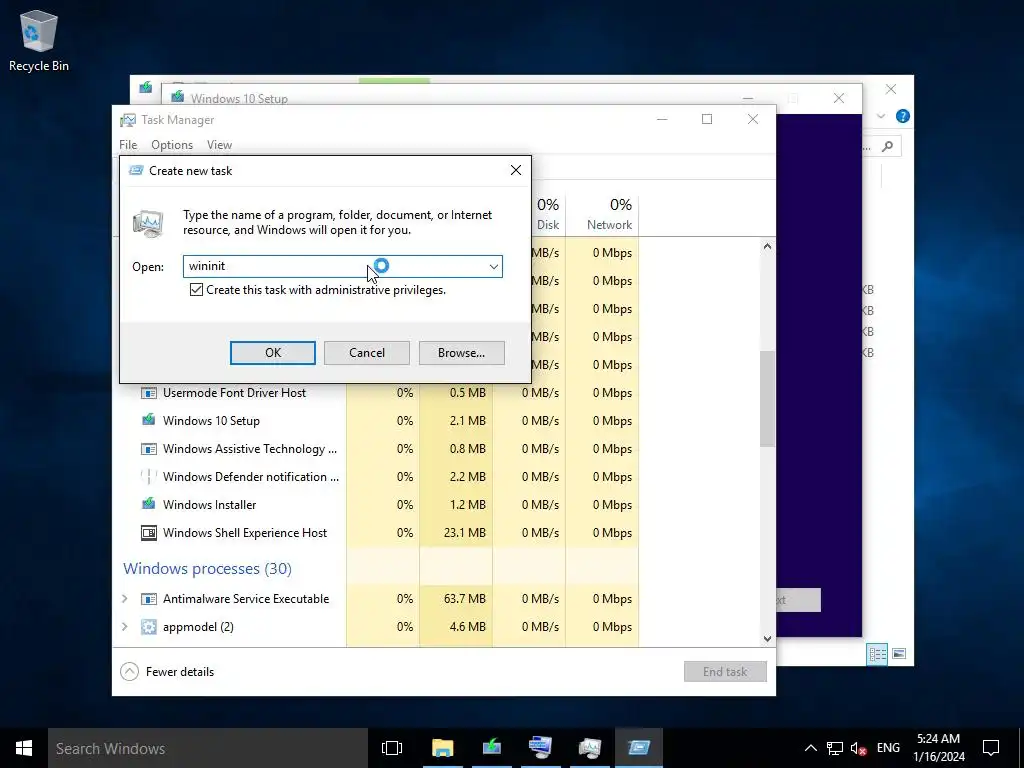Switch to the Create new task taskbar icon

point(639,748)
